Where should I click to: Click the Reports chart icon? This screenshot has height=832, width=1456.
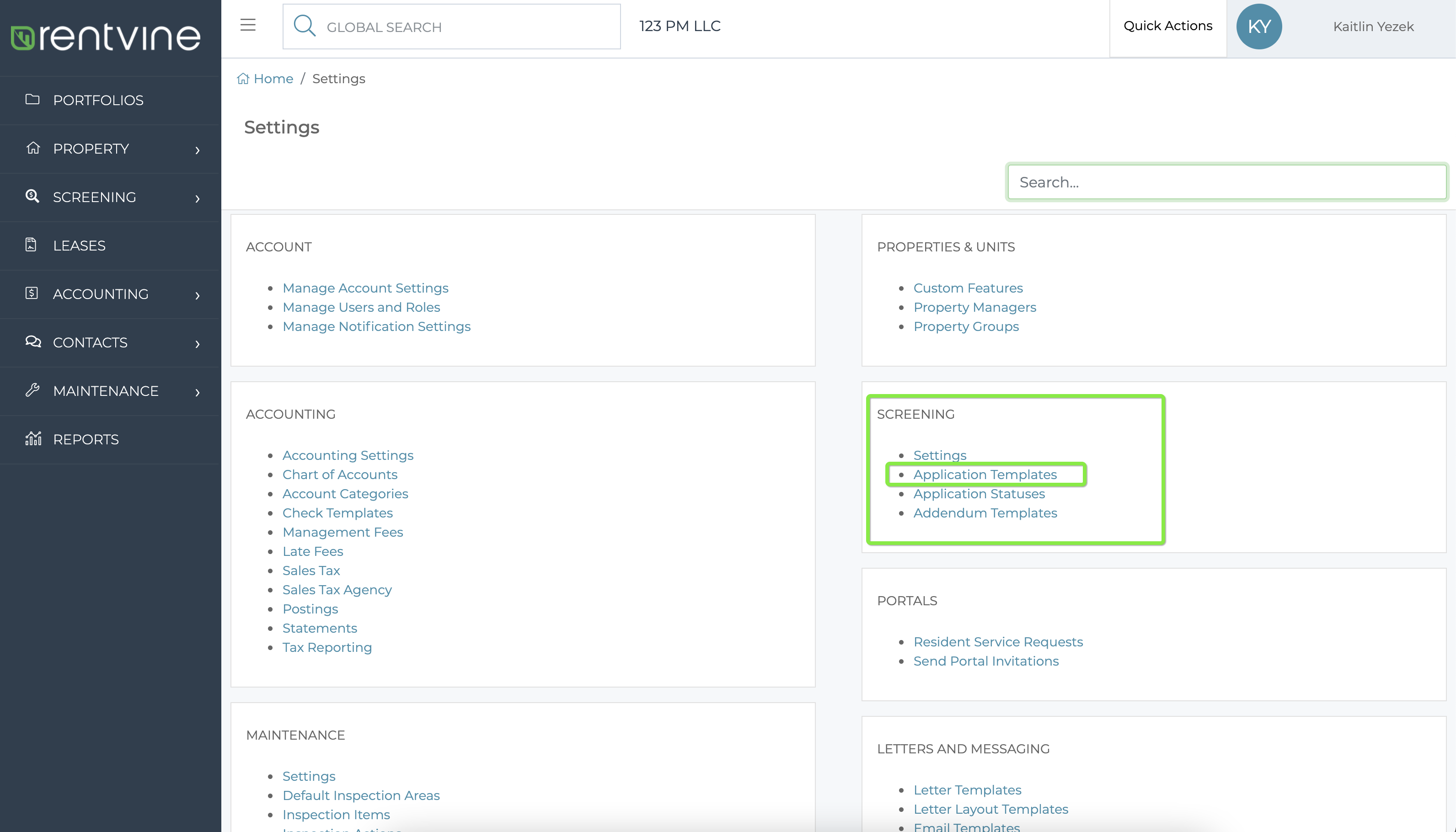33,438
